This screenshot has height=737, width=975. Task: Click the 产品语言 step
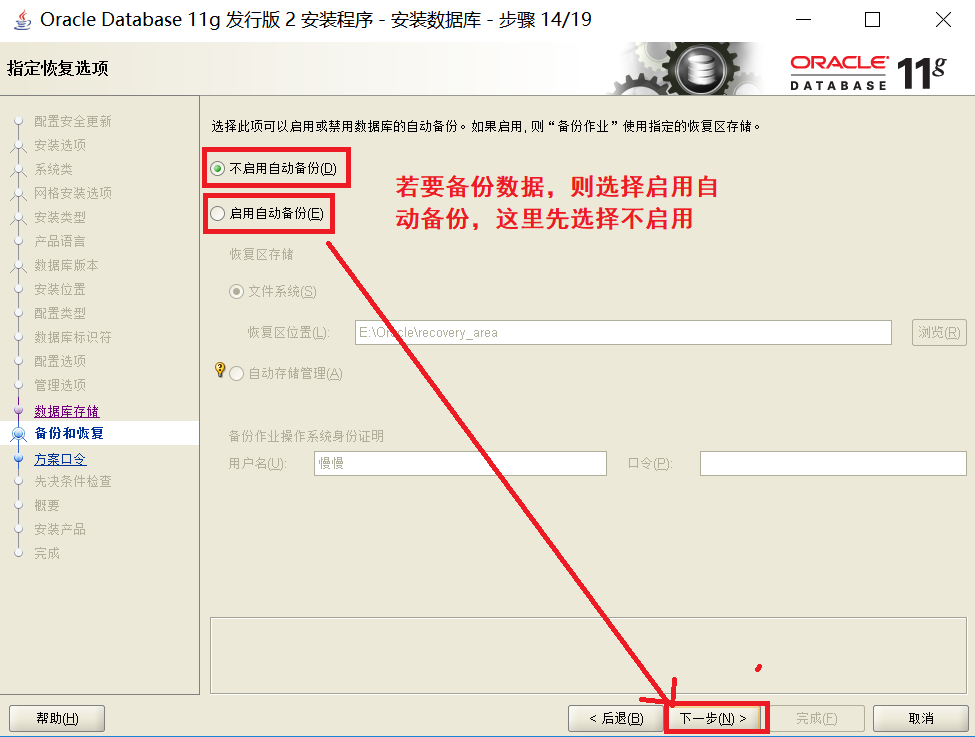click(x=60, y=241)
